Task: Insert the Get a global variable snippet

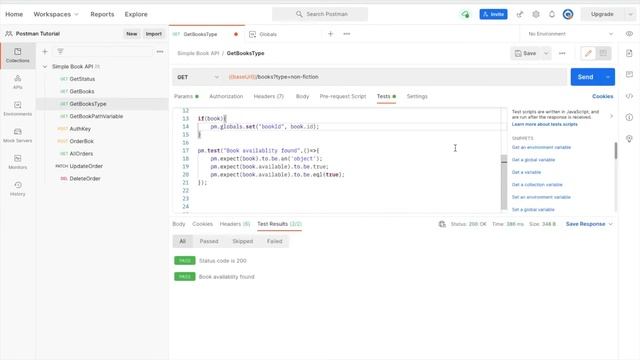Action: [533, 160]
